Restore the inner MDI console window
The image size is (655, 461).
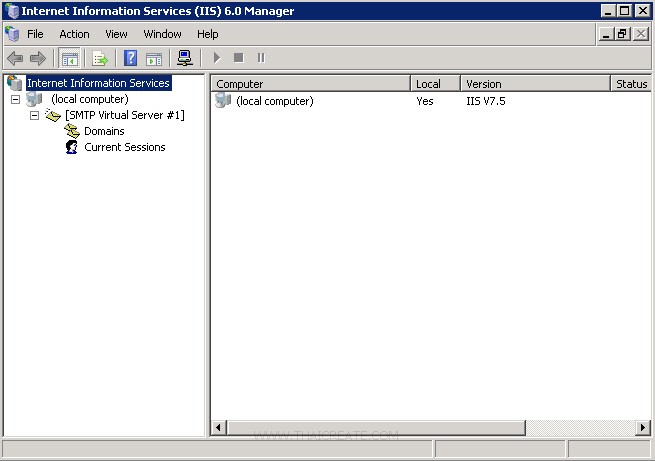(x=622, y=34)
